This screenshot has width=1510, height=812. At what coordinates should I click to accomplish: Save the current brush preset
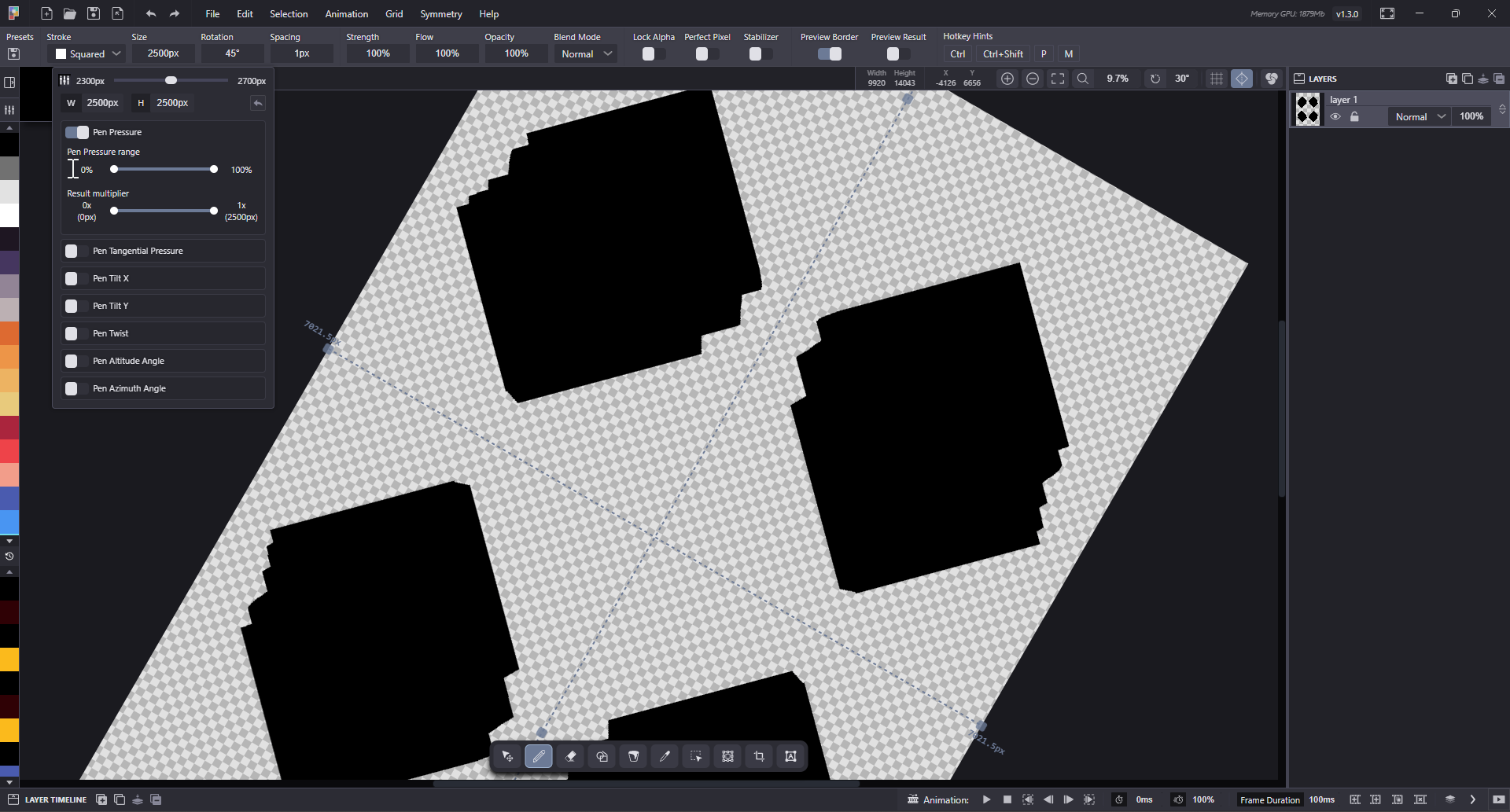point(13,53)
